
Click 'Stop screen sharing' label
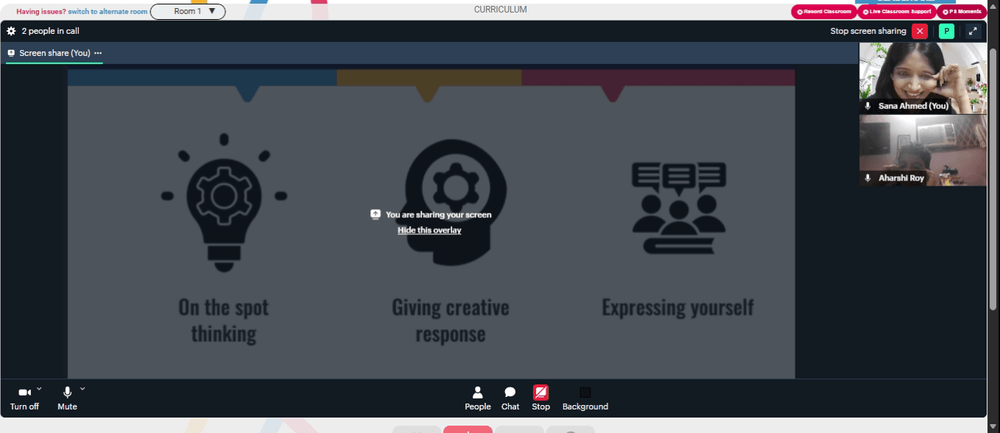[868, 31]
